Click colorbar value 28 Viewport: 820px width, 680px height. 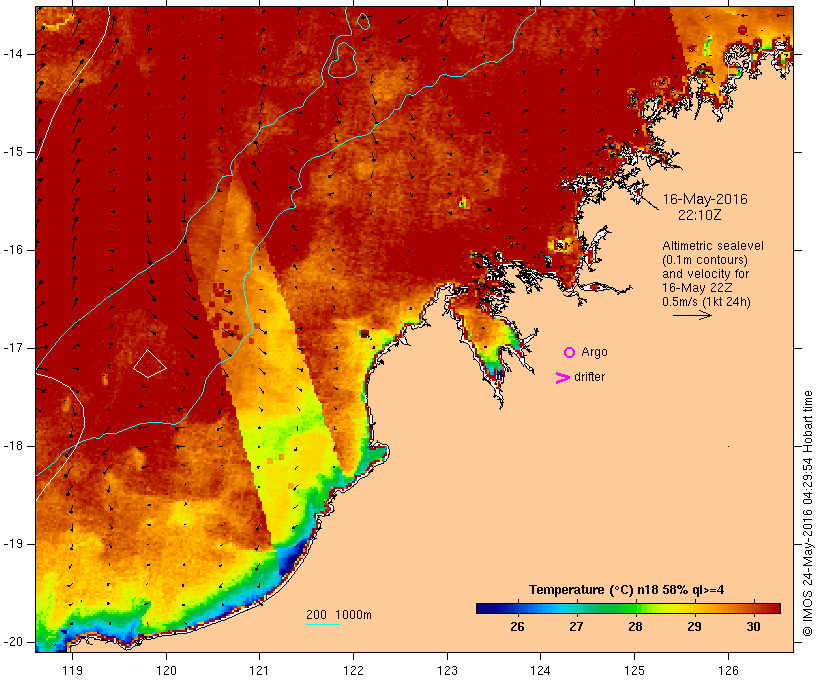click(x=635, y=627)
